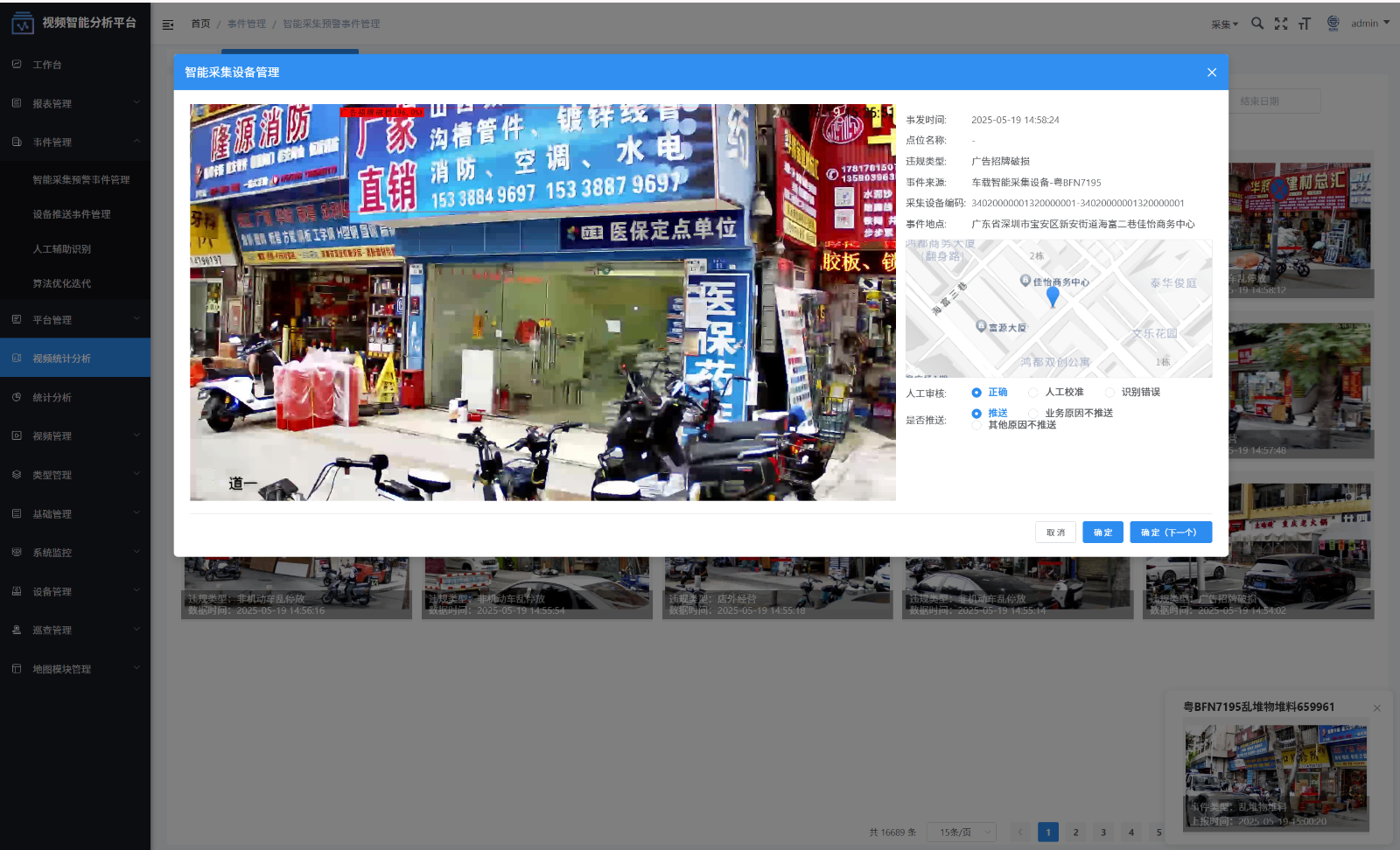Toggle fullscreen mode icon in top bar

(x=1281, y=24)
